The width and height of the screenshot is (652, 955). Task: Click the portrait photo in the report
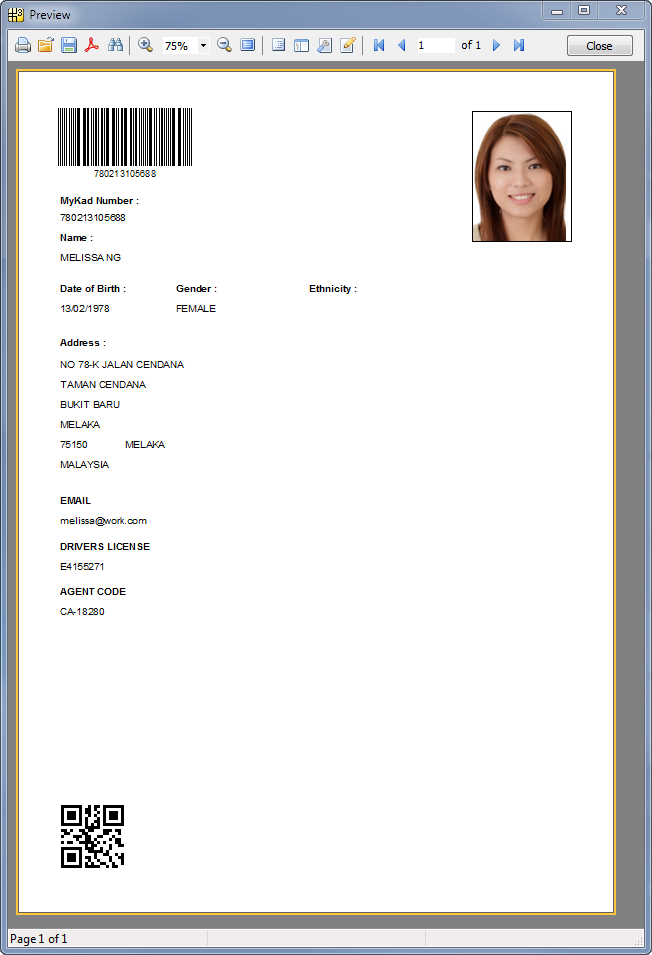[x=521, y=176]
